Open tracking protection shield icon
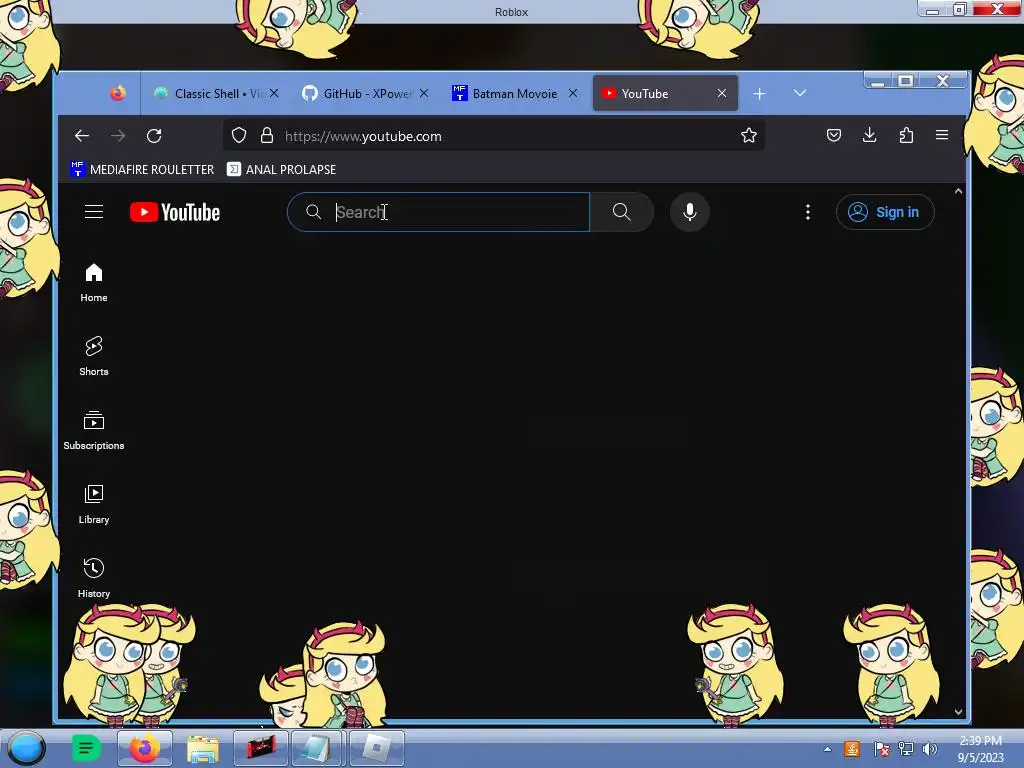Viewport: 1024px width, 768px height. point(239,135)
